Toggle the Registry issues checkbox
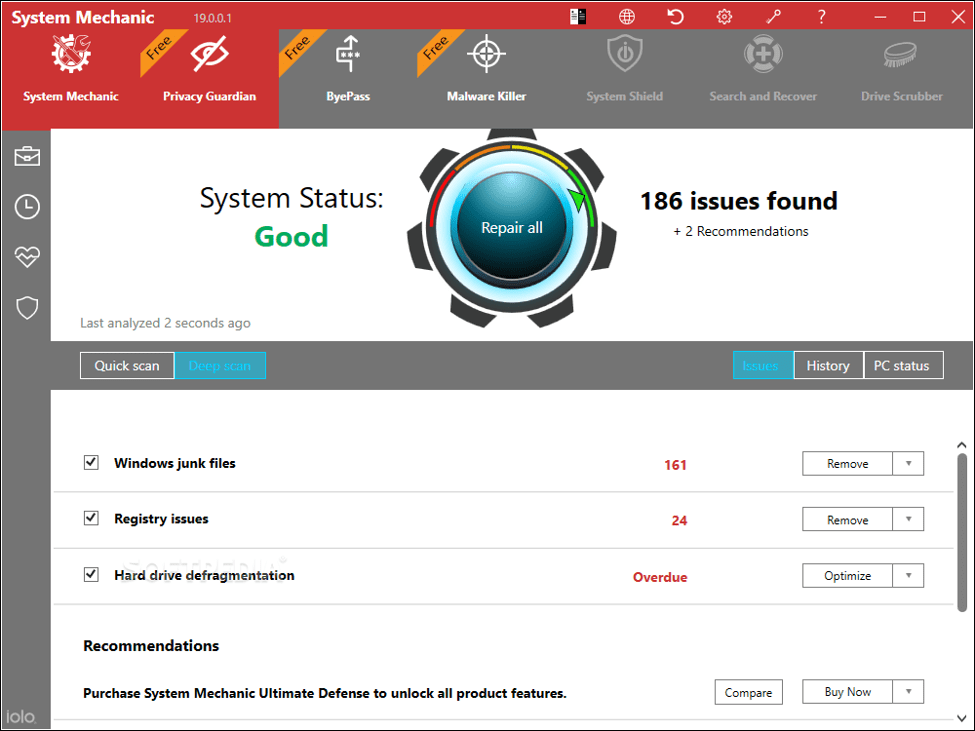Image resolution: width=975 pixels, height=731 pixels. 91,518
